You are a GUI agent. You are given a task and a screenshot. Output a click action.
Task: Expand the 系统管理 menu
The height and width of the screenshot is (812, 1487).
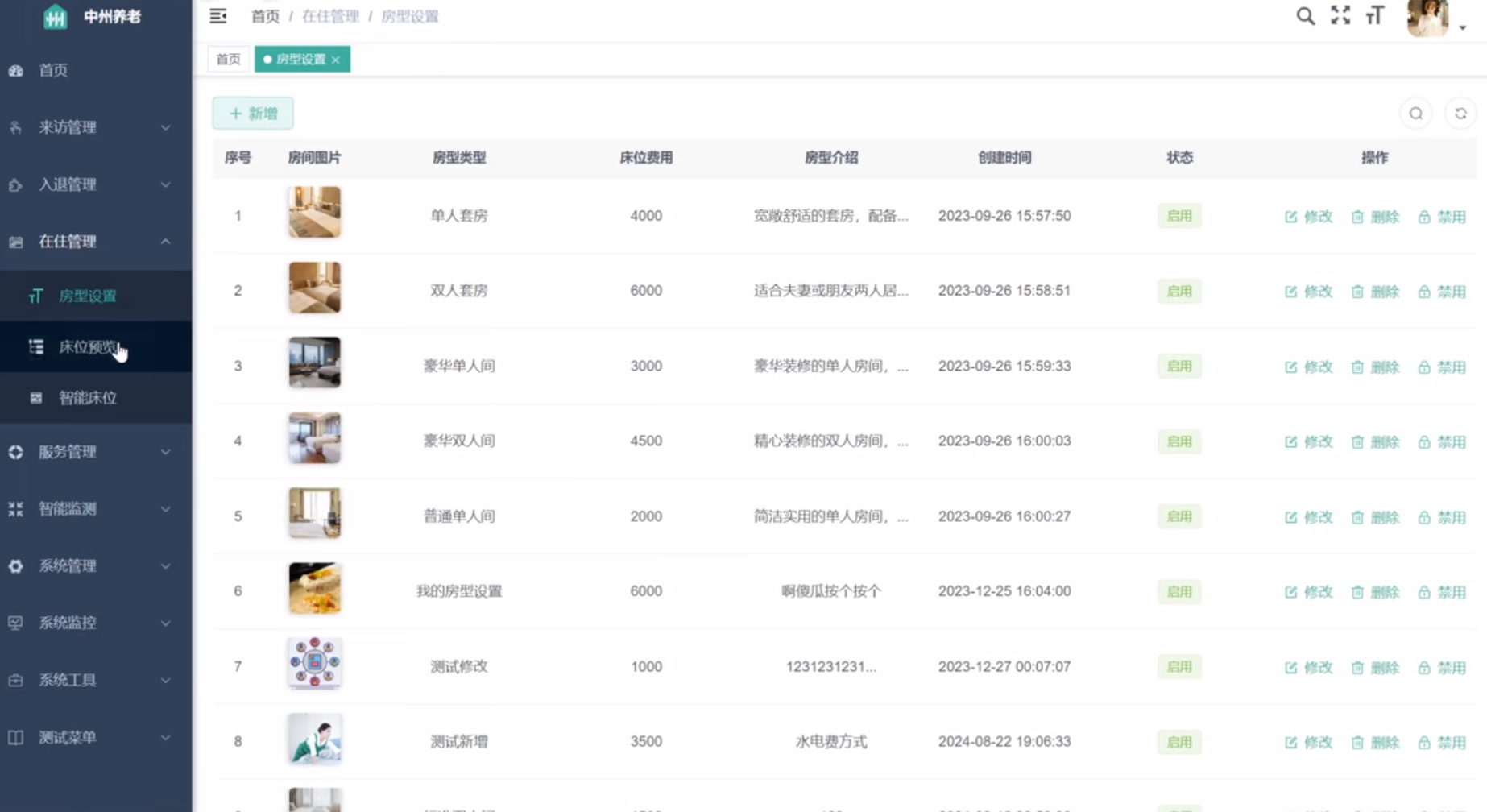95,566
